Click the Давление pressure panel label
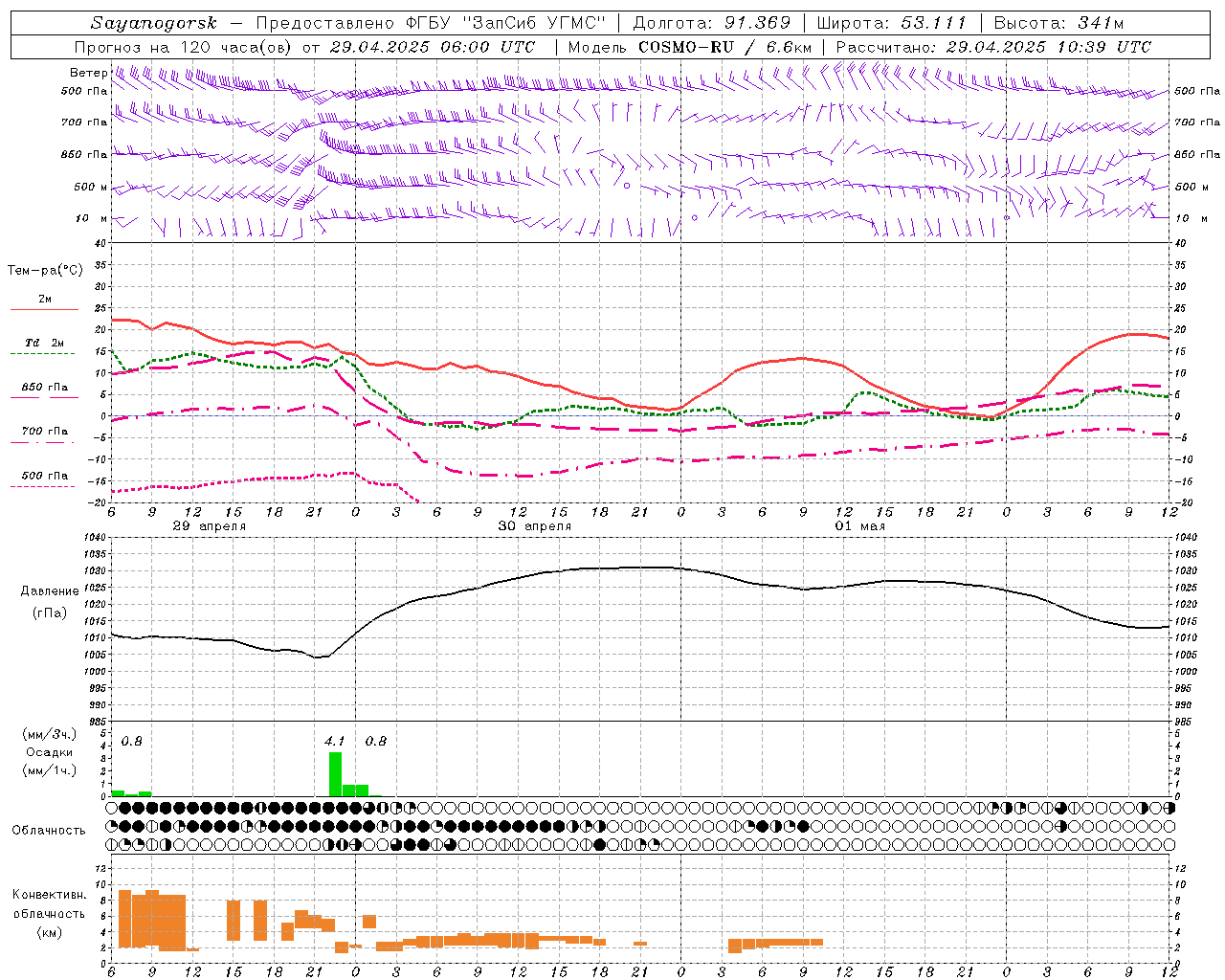The width and height of the screenshot is (1225, 980). [49, 591]
